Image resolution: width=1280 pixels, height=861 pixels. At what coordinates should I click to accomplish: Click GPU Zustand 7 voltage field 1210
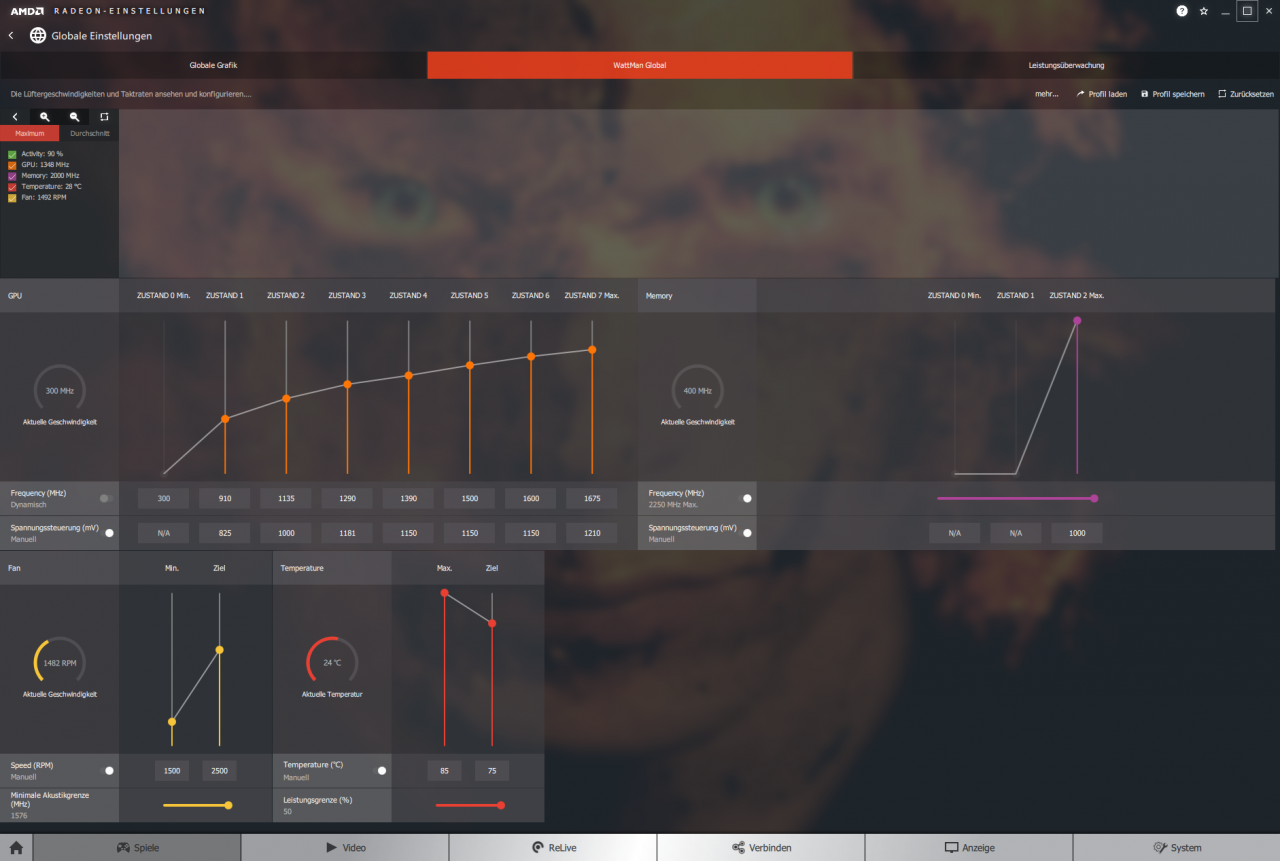[x=592, y=533]
